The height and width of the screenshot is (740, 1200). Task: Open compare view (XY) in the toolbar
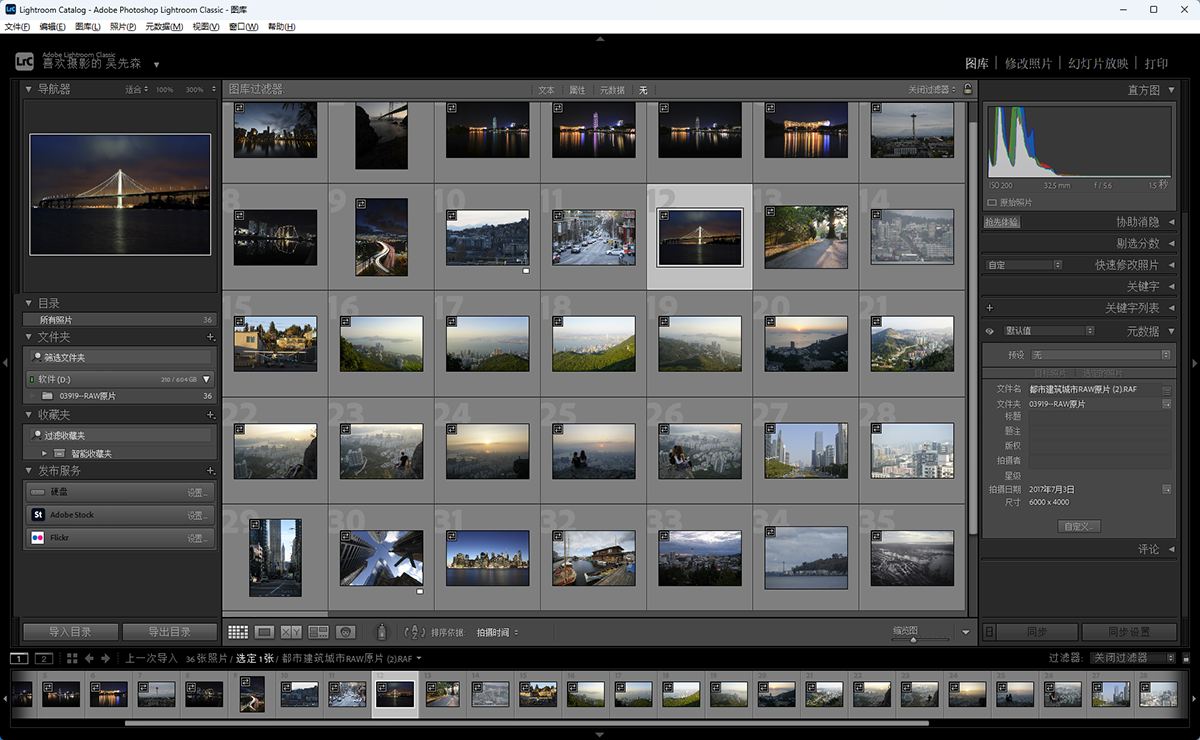coord(291,632)
